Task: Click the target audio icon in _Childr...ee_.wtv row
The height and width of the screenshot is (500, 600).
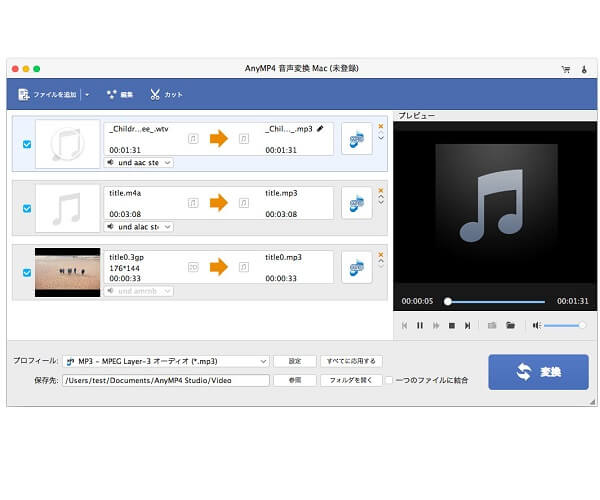Action: tap(244, 138)
